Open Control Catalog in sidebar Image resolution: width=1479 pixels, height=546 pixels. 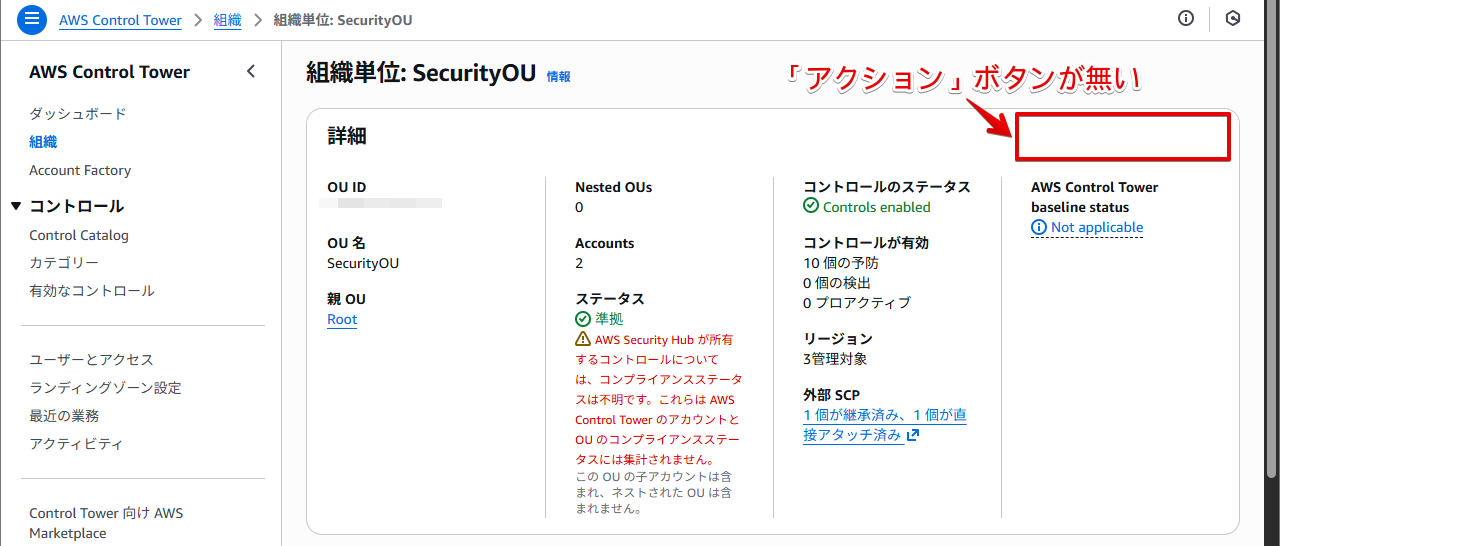79,236
